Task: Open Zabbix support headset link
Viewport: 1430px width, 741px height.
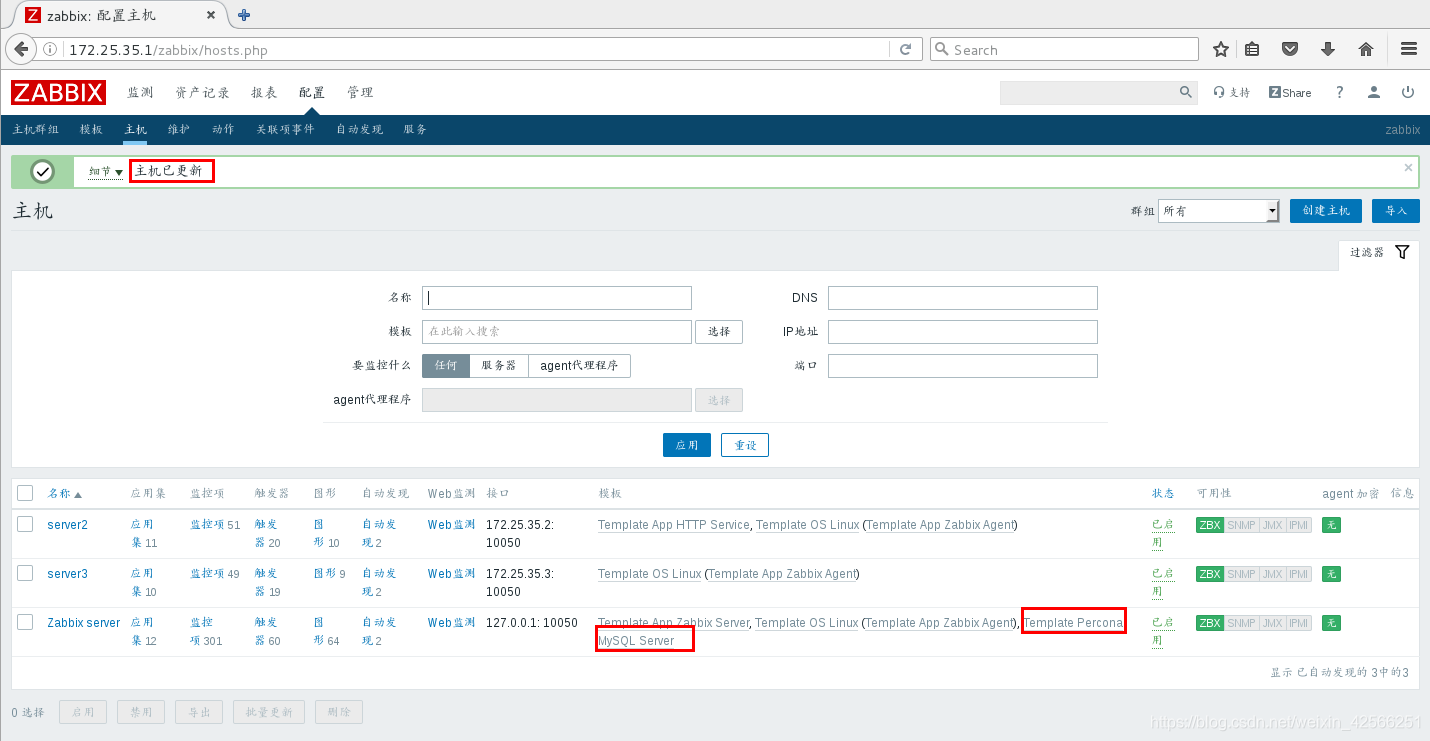Action: [1231, 92]
